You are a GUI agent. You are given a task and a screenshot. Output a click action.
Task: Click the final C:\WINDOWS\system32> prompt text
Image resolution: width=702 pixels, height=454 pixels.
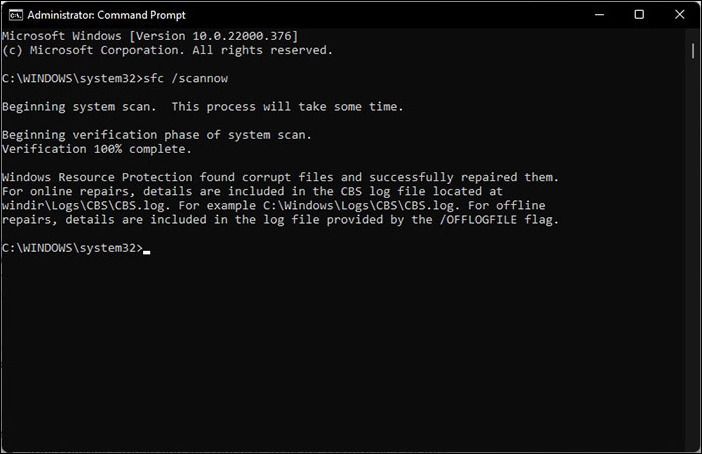(x=72, y=247)
